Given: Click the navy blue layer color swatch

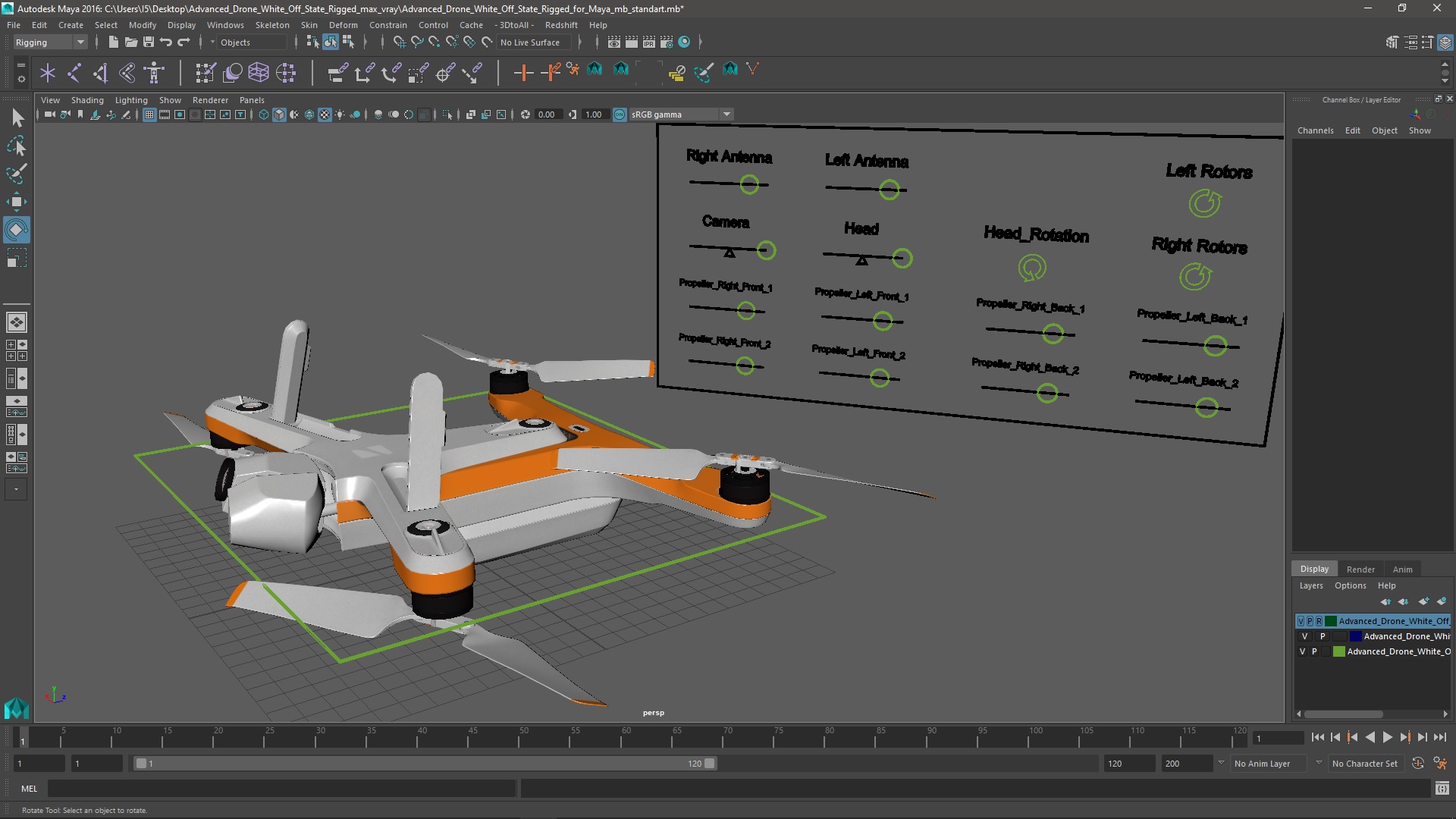Looking at the screenshot, I should [x=1355, y=636].
